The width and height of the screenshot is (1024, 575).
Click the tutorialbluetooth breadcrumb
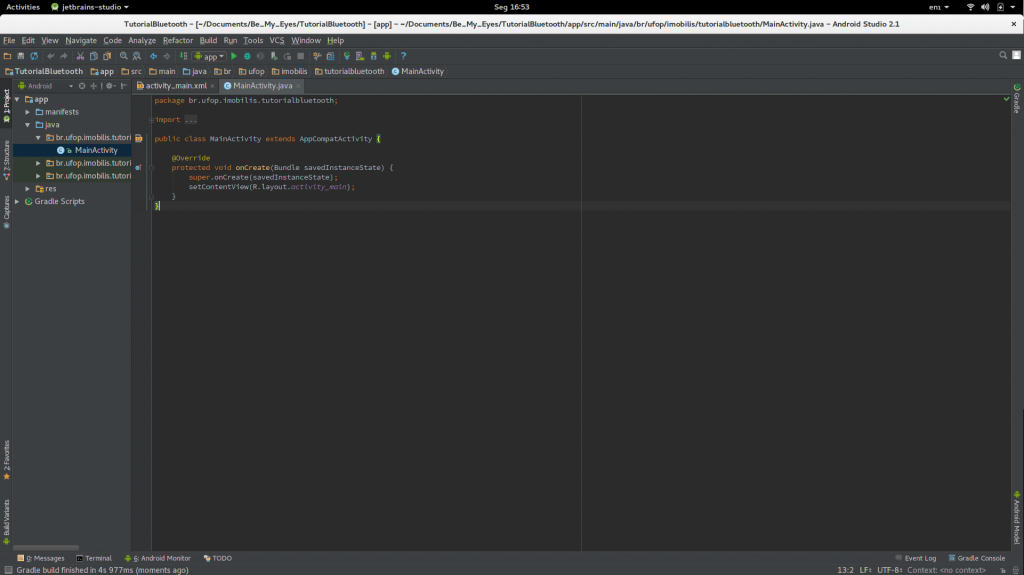[349, 71]
